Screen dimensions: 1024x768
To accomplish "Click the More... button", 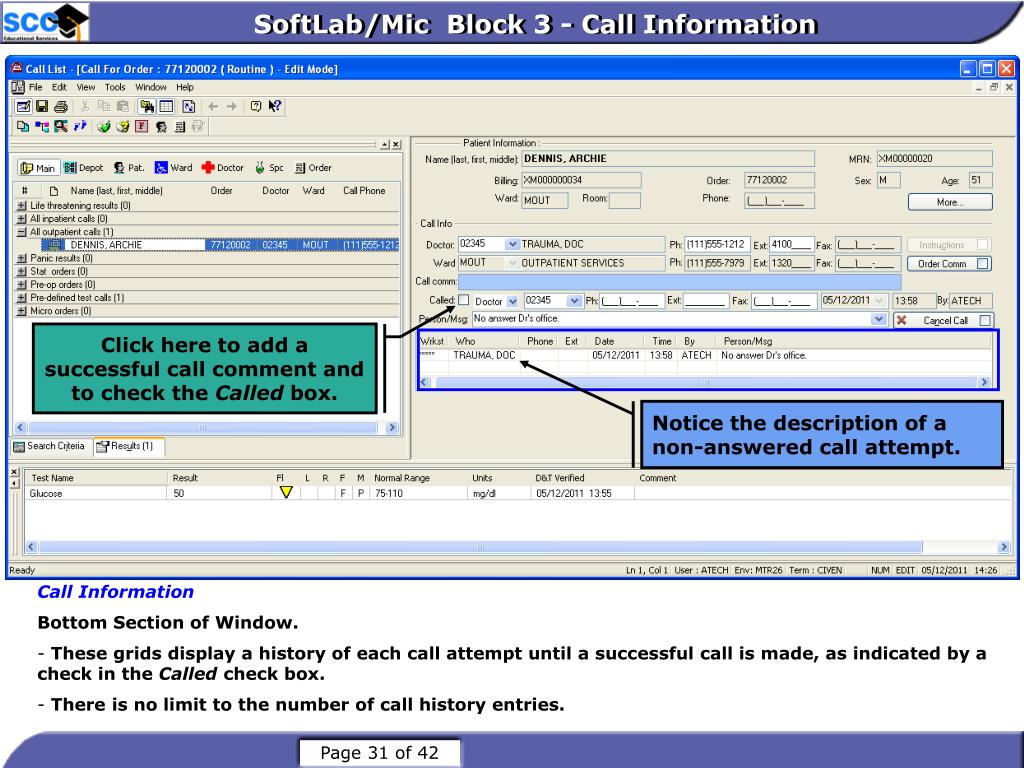I will pyautogui.click(x=950, y=202).
